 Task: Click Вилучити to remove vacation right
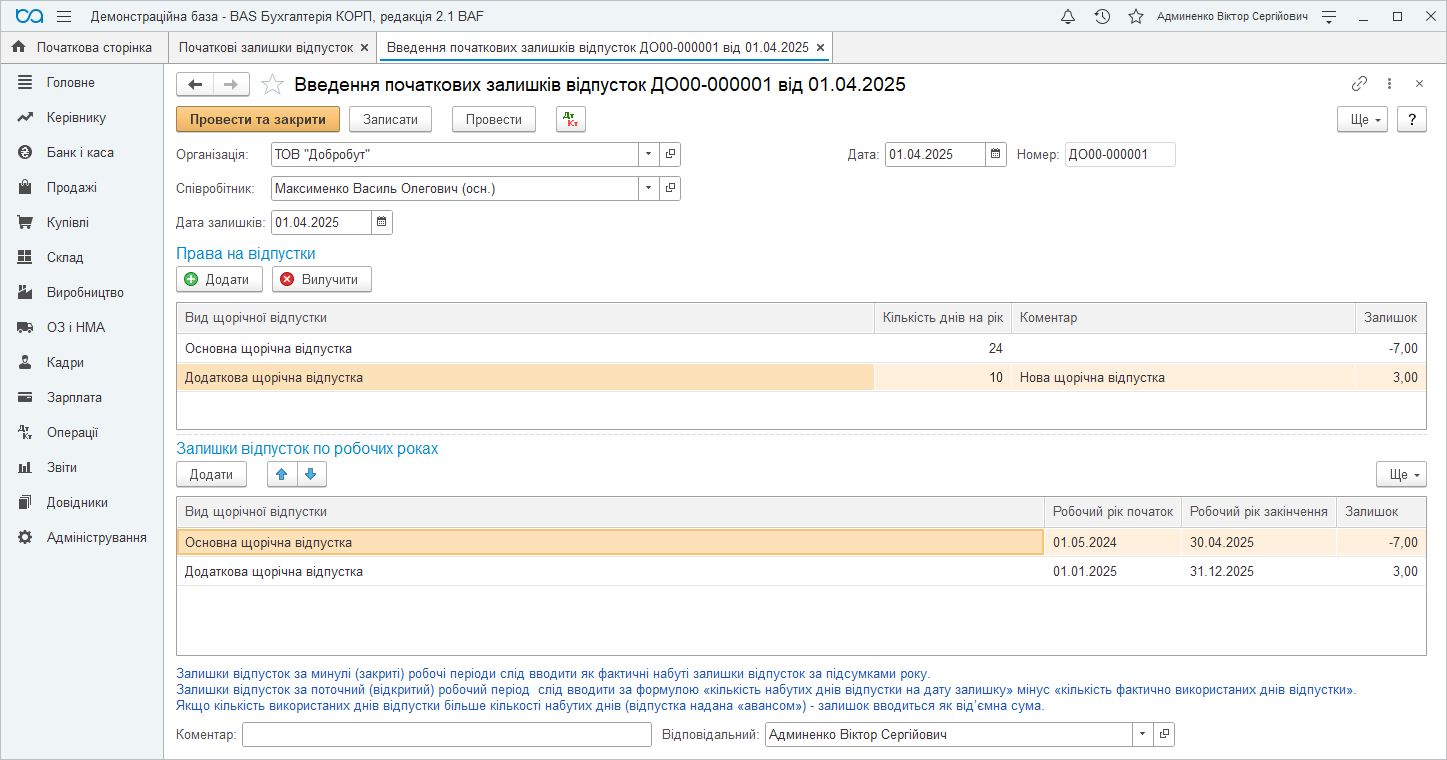[321, 279]
